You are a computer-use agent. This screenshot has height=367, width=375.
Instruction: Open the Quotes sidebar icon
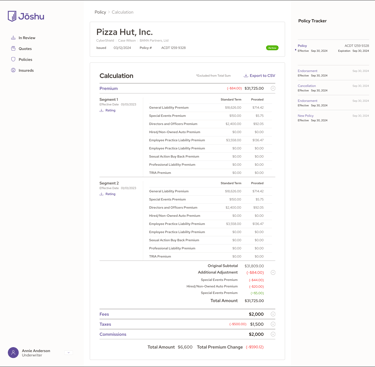13,48
